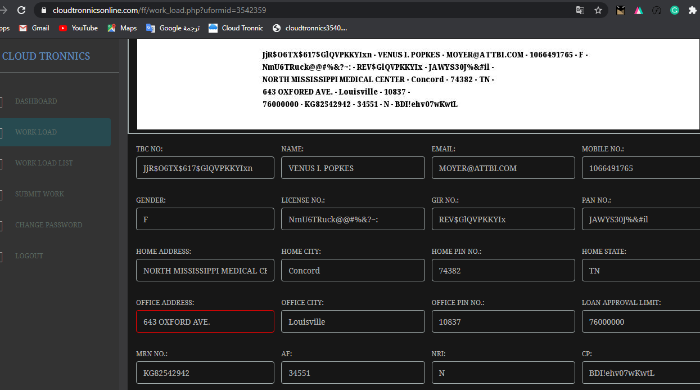Click the CLOUD TRONNICS logo heading

(46, 56)
